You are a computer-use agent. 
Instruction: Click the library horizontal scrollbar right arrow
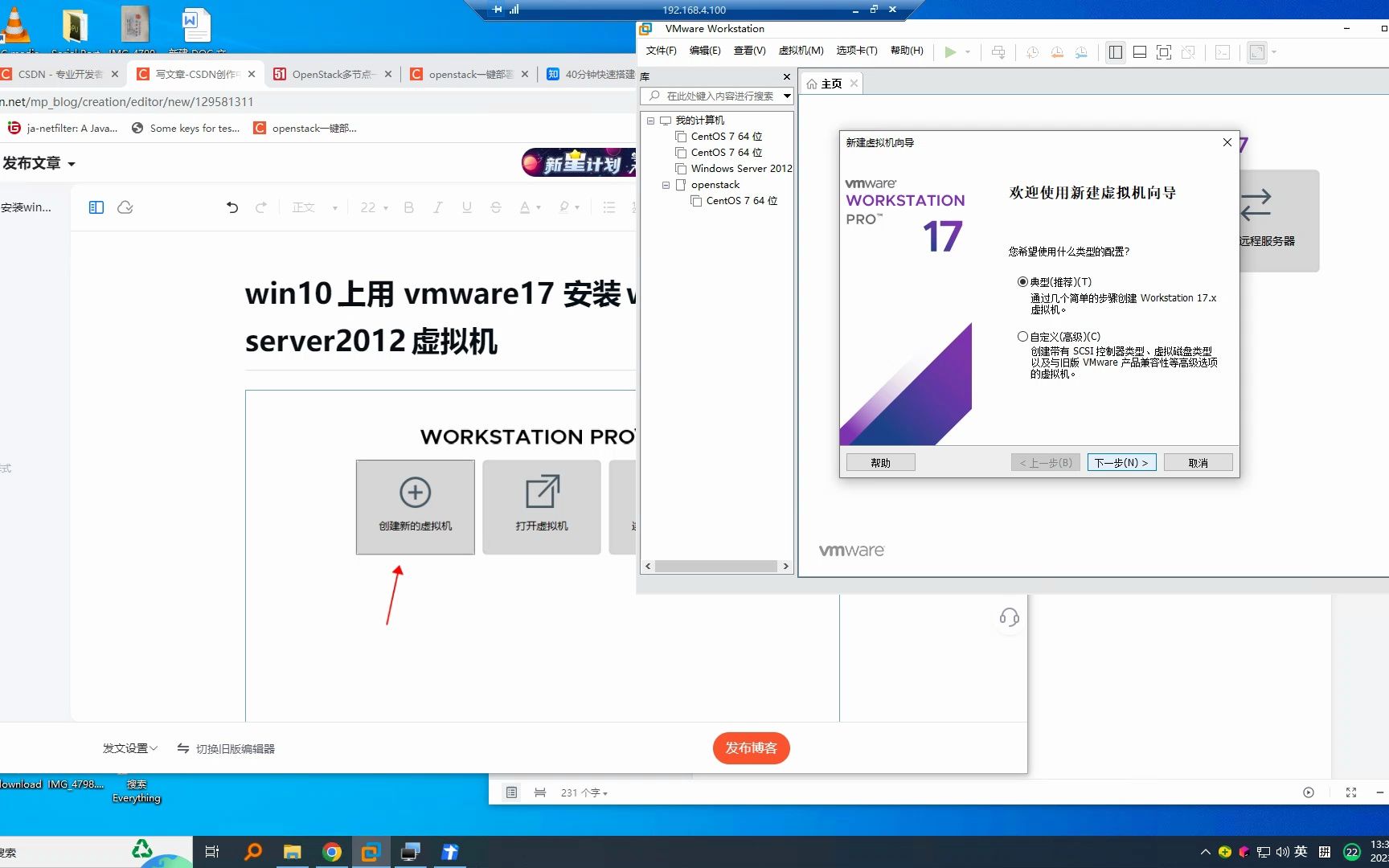pyautogui.click(x=785, y=566)
